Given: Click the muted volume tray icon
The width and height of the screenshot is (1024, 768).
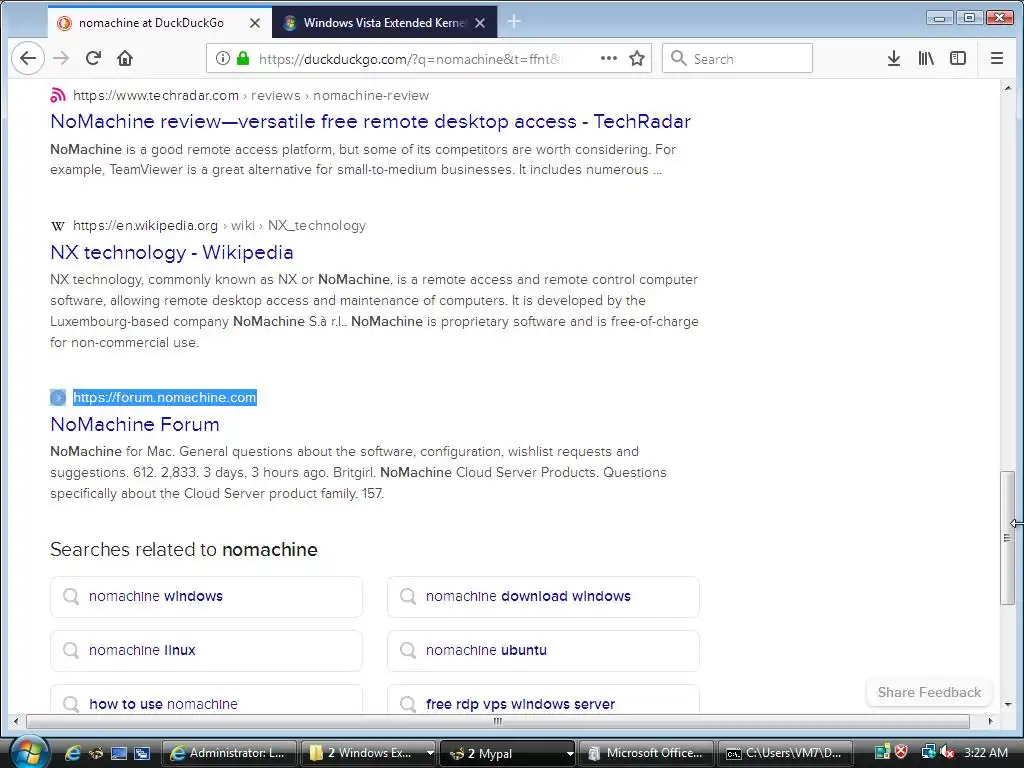Looking at the screenshot, I should 947,752.
